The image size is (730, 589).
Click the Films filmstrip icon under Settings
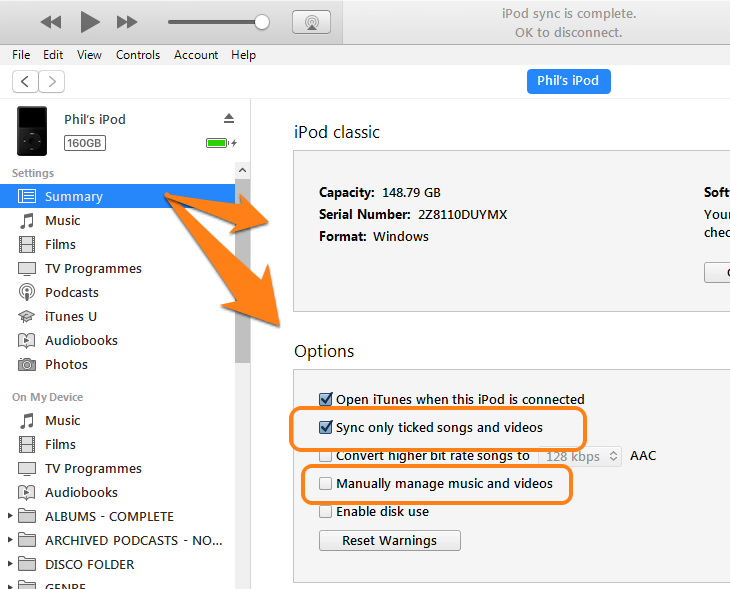[x=27, y=244]
